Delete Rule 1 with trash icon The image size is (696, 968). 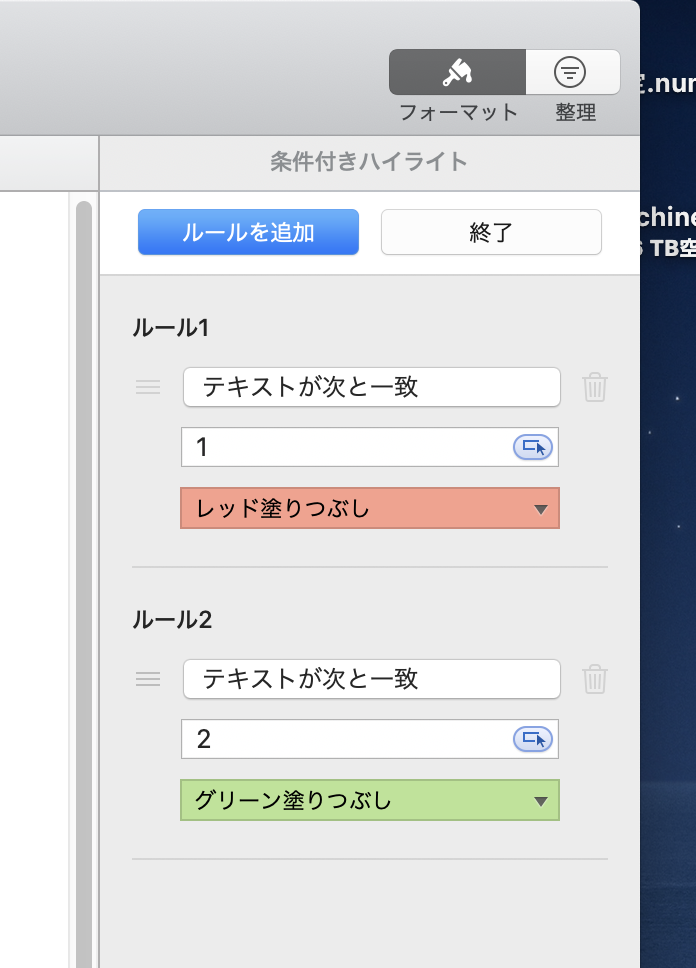click(x=595, y=387)
